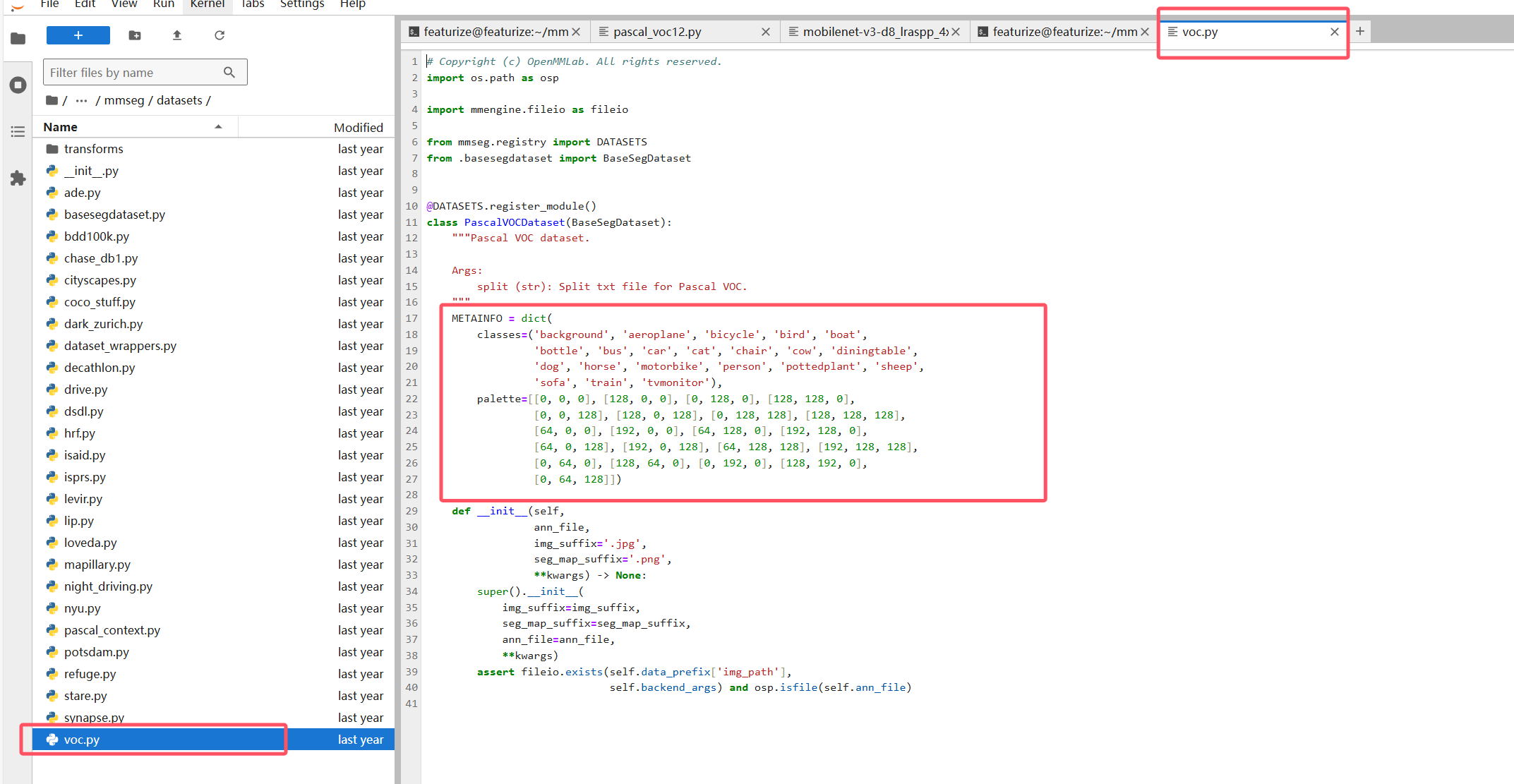Select mapillary.py in file list
Image resolution: width=1514 pixels, height=784 pixels.
tap(213, 565)
